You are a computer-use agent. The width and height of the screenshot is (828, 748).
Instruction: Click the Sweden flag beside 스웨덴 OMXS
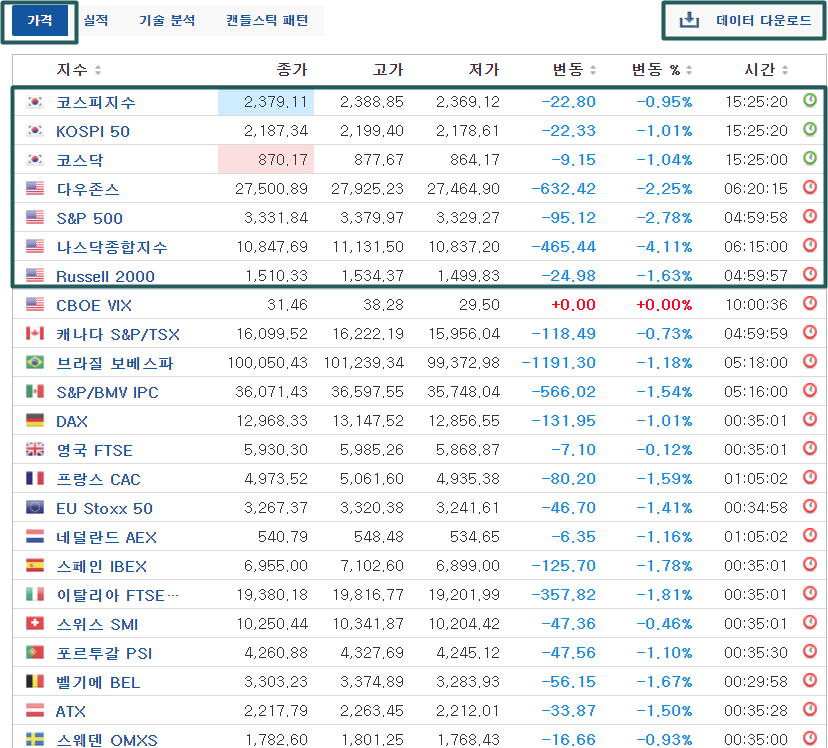(35, 739)
